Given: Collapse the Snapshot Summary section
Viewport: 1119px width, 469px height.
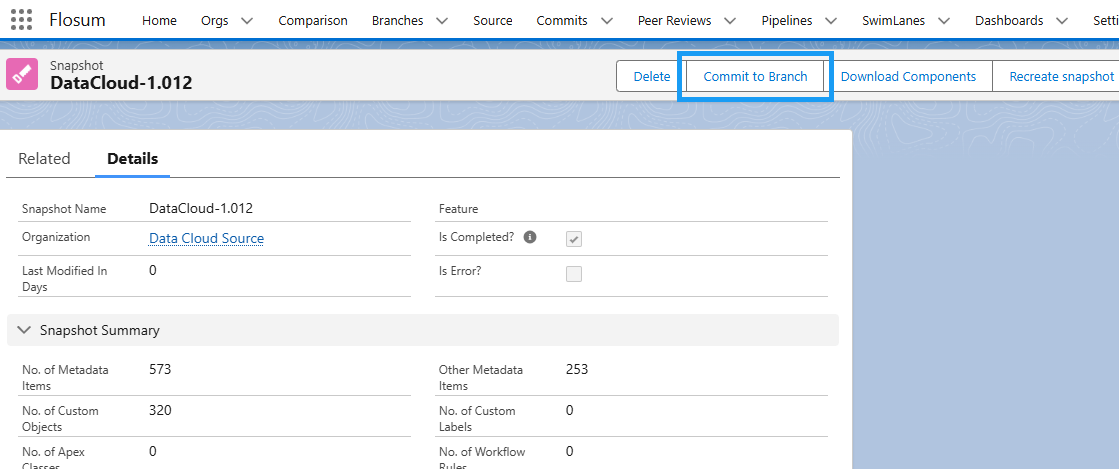Looking at the screenshot, I should pyautogui.click(x=24, y=331).
